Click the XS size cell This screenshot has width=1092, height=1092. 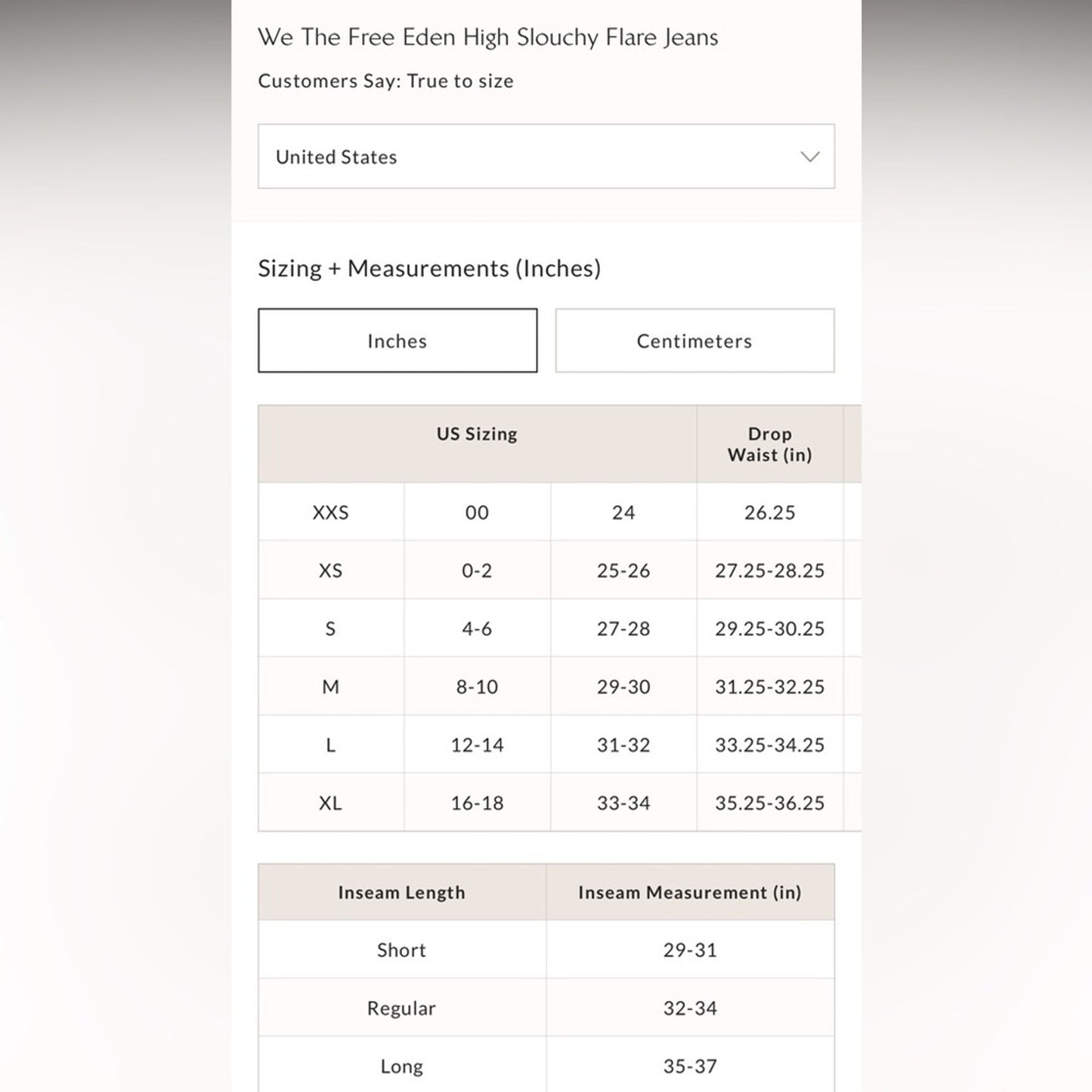coord(331,571)
